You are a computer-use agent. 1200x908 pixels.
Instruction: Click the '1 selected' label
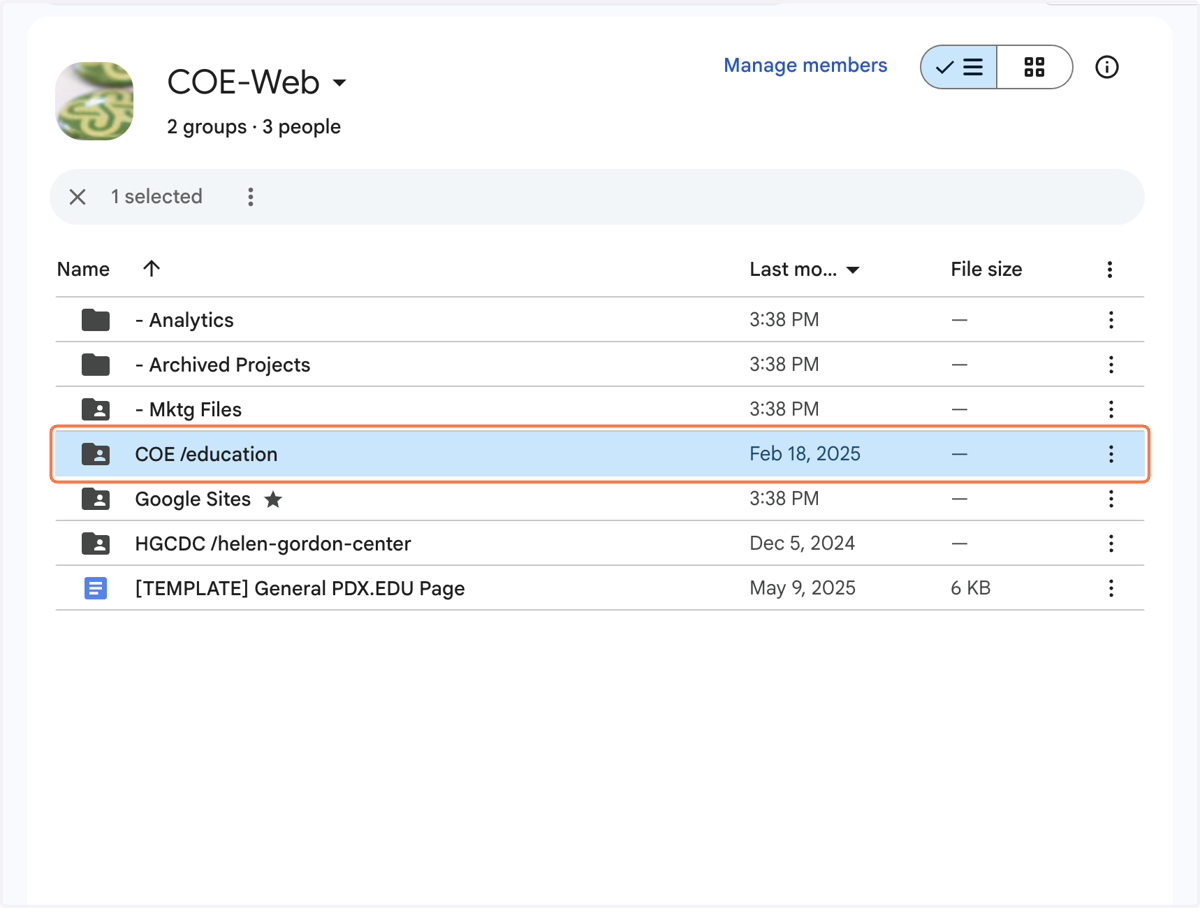(x=156, y=197)
